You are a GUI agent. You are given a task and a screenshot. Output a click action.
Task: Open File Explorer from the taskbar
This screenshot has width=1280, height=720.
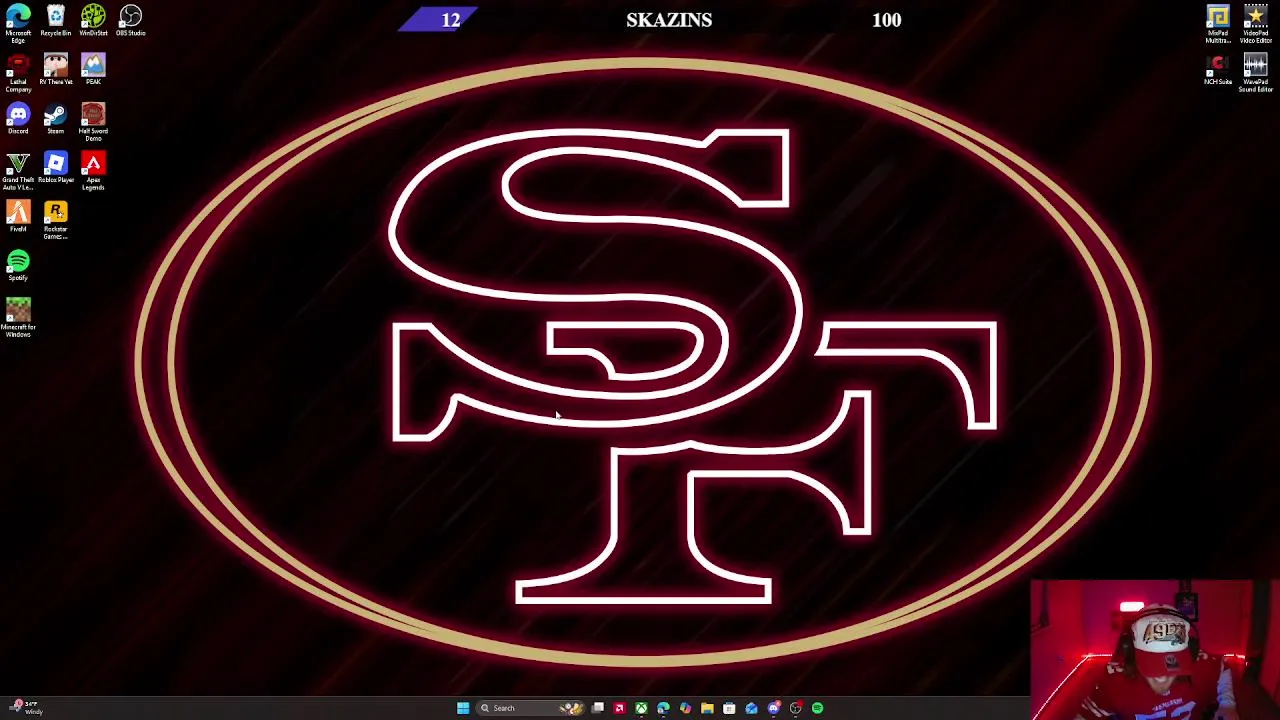[x=707, y=708]
